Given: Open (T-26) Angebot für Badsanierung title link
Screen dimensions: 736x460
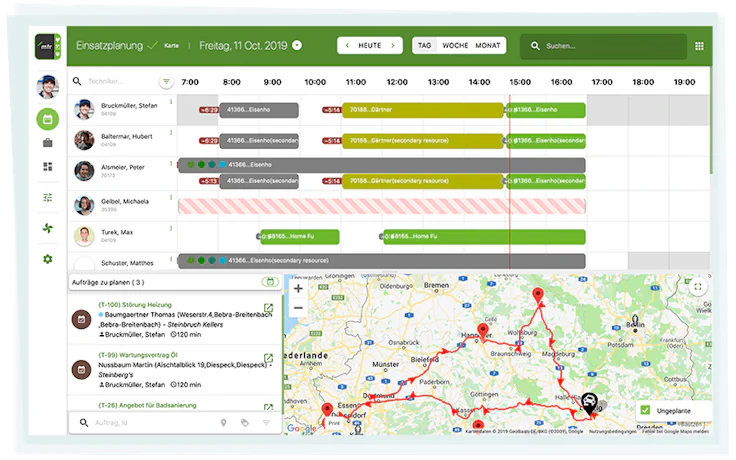Looking at the screenshot, I should tap(147, 406).
